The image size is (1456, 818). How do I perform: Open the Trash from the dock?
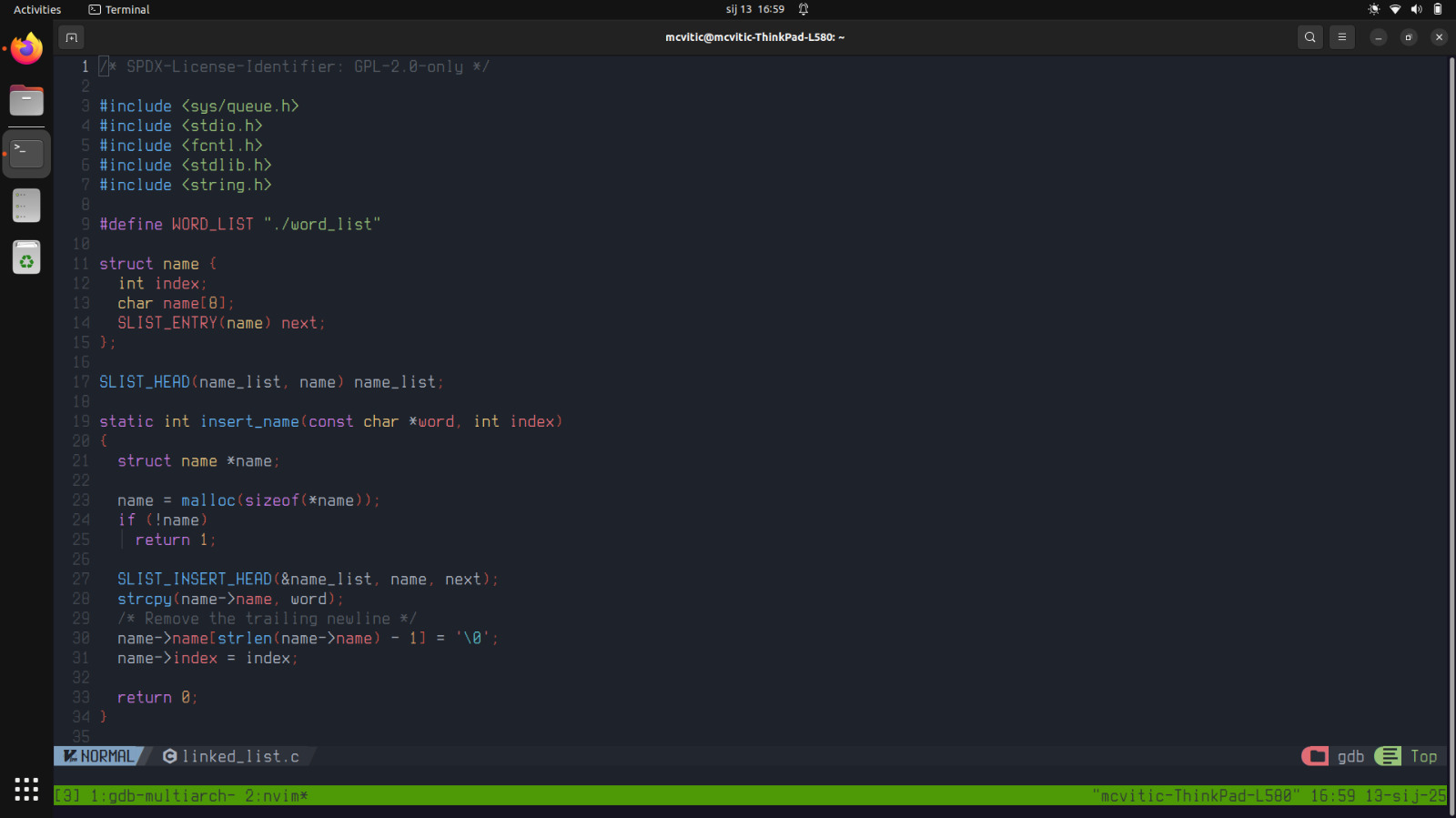(x=26, y=258)
